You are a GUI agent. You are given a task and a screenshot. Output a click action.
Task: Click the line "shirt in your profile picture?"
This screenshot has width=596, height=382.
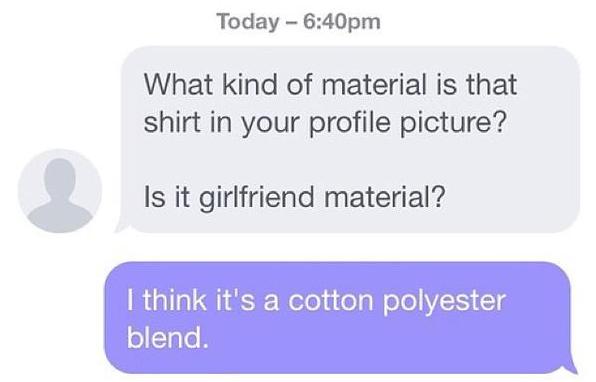pyautogui.click(x=325, y=123)
